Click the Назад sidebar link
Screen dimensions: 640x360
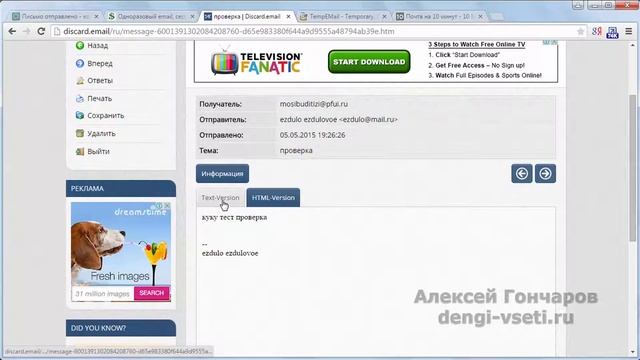(98, 46)
